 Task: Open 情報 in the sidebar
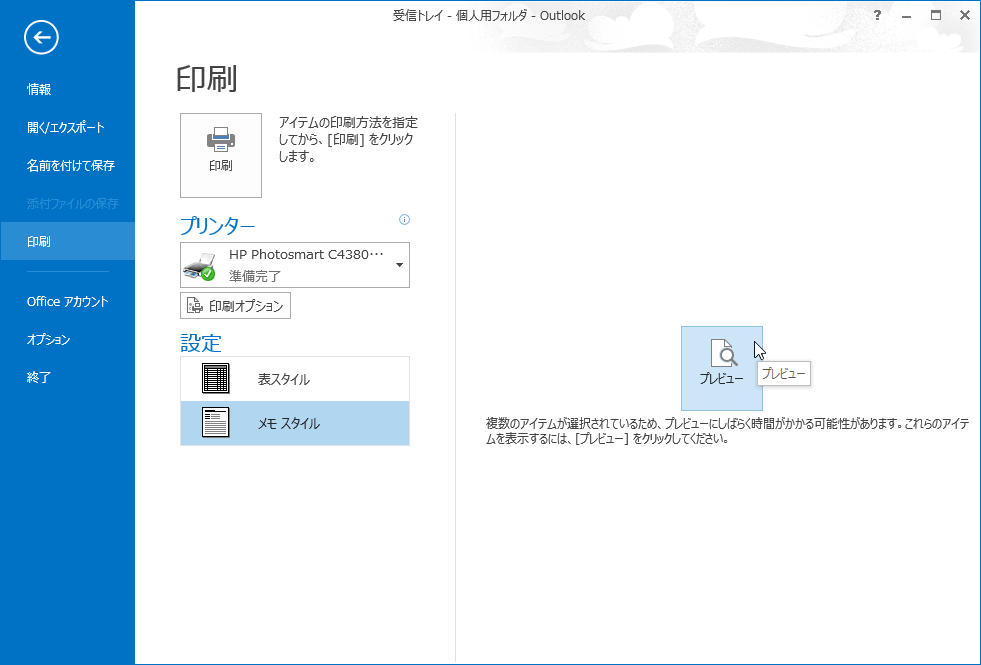coord(68,89)
